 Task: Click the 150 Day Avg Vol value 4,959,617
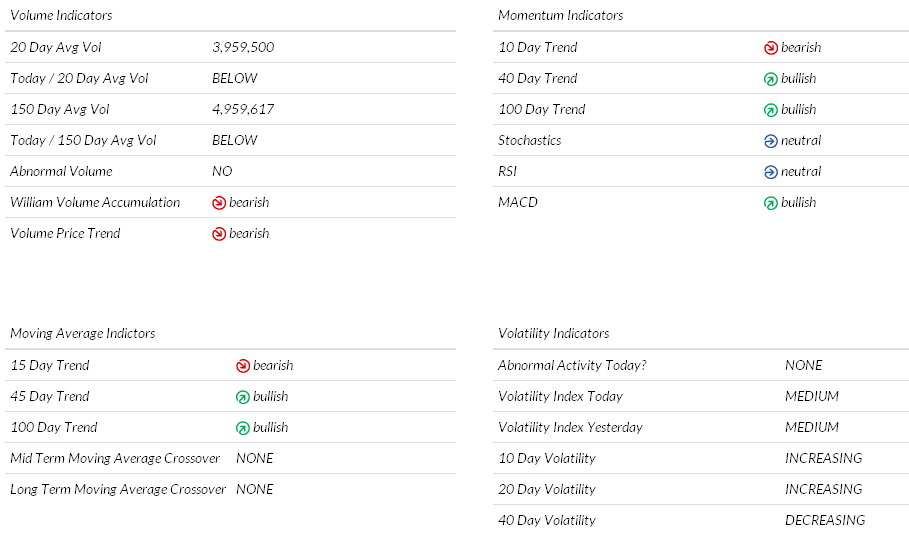tap(243, 110)
